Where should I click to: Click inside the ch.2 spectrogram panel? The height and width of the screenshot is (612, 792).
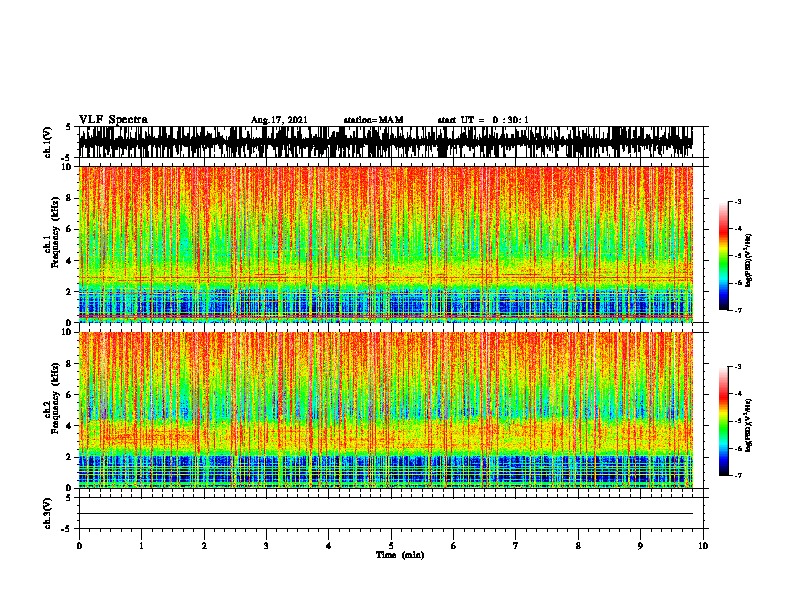click(385, 410)
